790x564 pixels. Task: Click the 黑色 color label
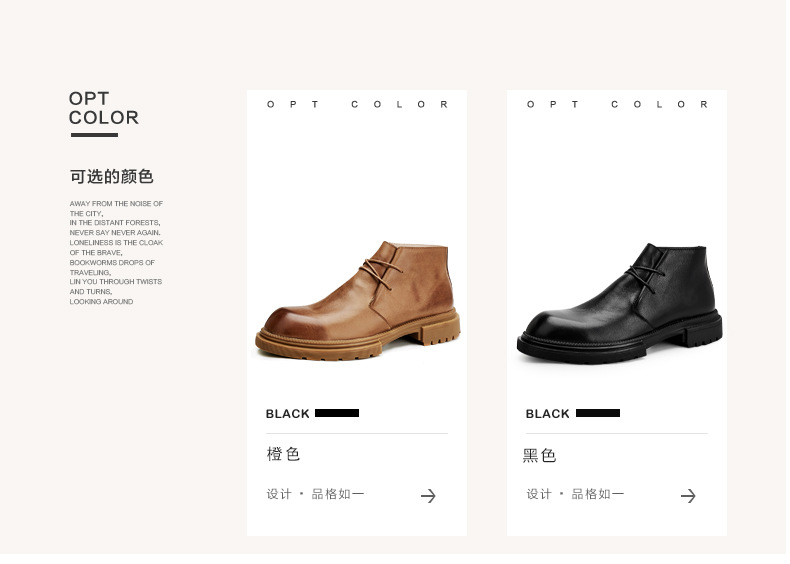[542, 458]
